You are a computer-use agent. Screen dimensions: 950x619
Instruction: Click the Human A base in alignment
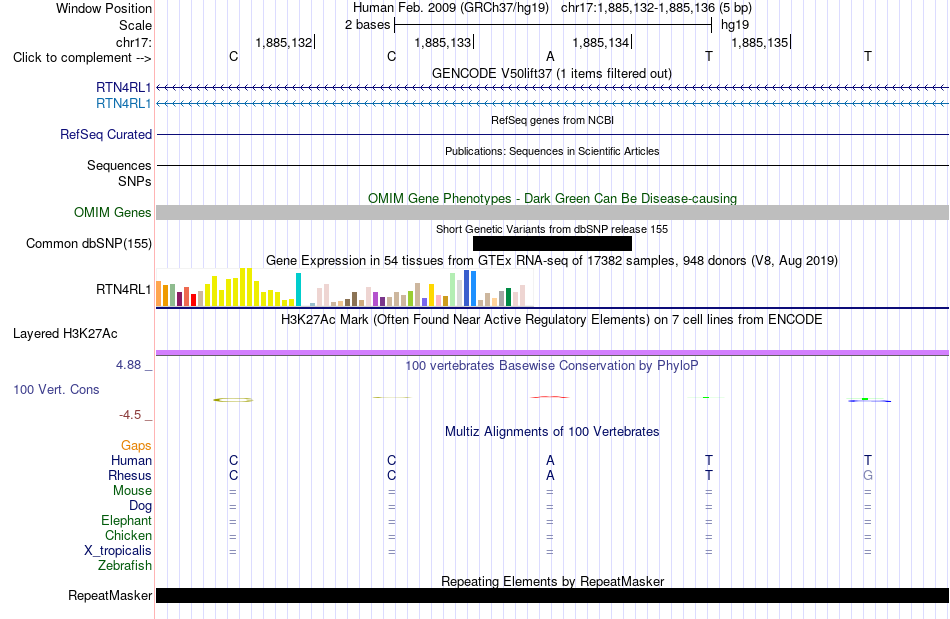[550, 460]
